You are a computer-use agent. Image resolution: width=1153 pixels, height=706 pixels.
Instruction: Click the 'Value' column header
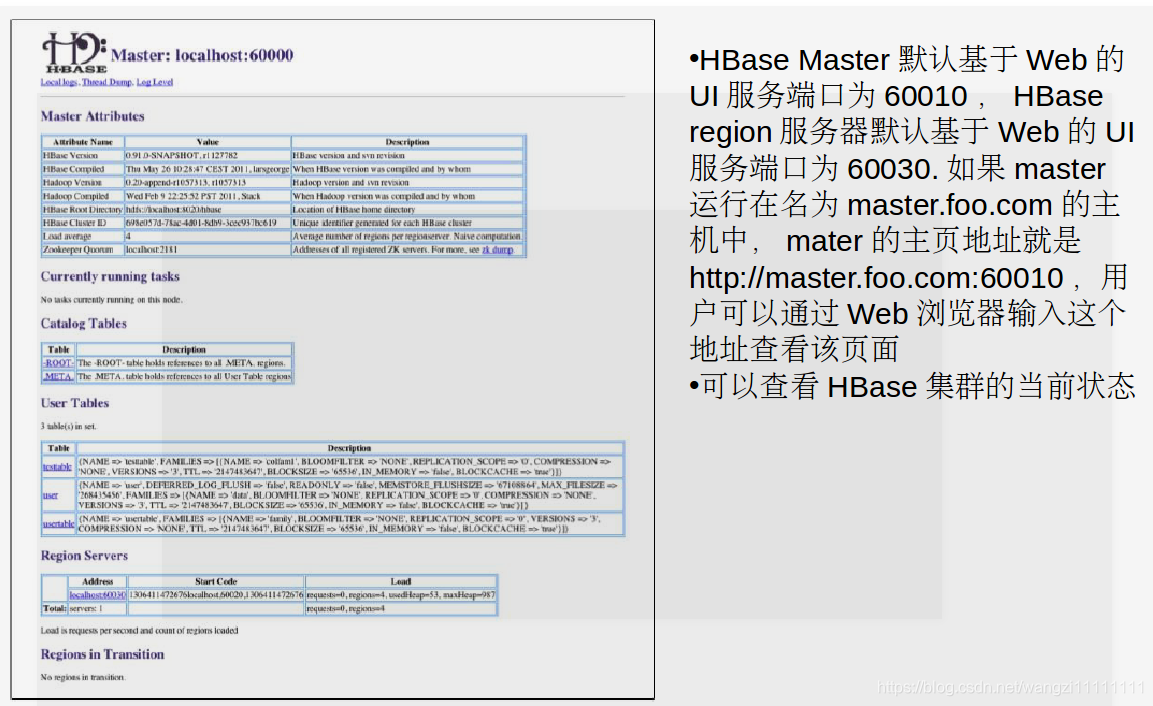pyautogui.click(x=207, y=142)
